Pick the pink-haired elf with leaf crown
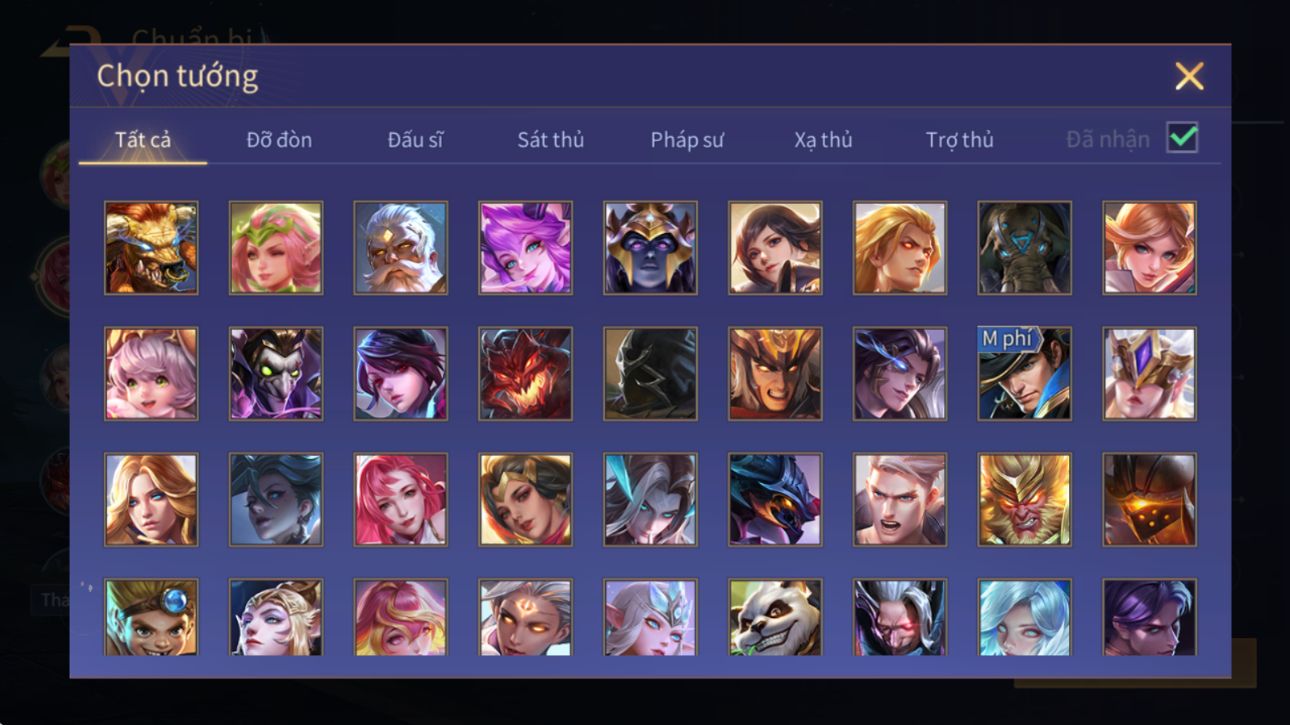Viewport: 1290px width, 725px height. click(276, 248)
